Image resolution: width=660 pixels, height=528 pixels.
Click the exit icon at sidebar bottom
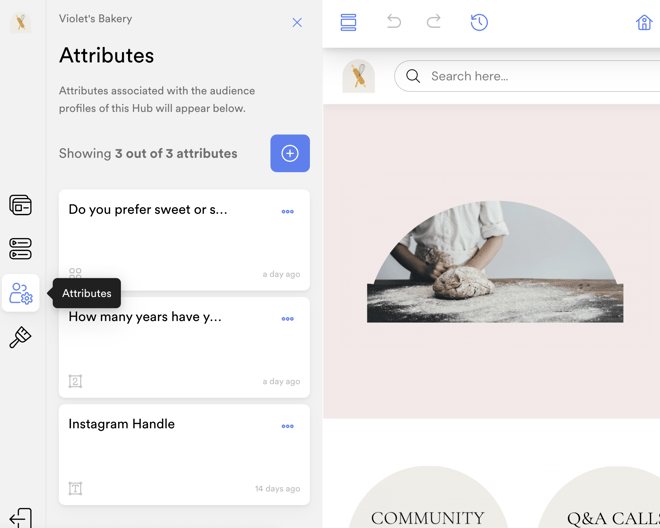21,518
